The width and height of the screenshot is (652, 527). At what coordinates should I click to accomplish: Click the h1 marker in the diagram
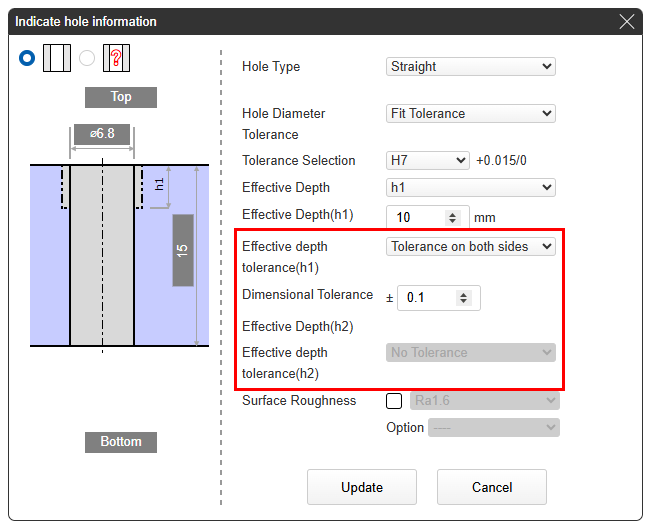(159, 183)
